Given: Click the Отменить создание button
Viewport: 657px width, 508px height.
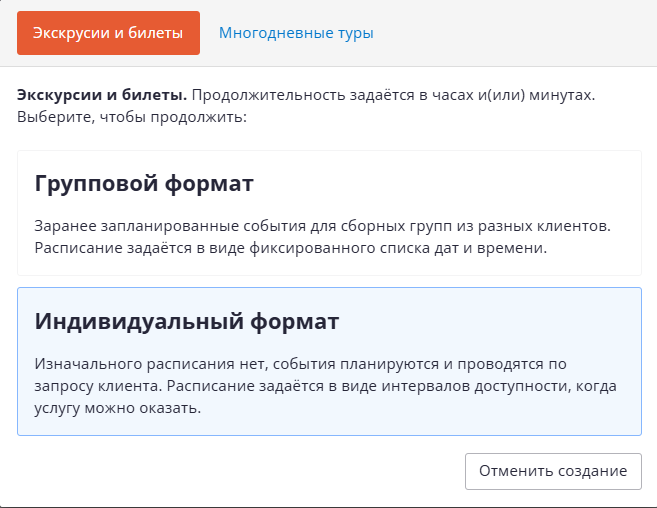Looking at the screenshot, I should coord(553,471).
